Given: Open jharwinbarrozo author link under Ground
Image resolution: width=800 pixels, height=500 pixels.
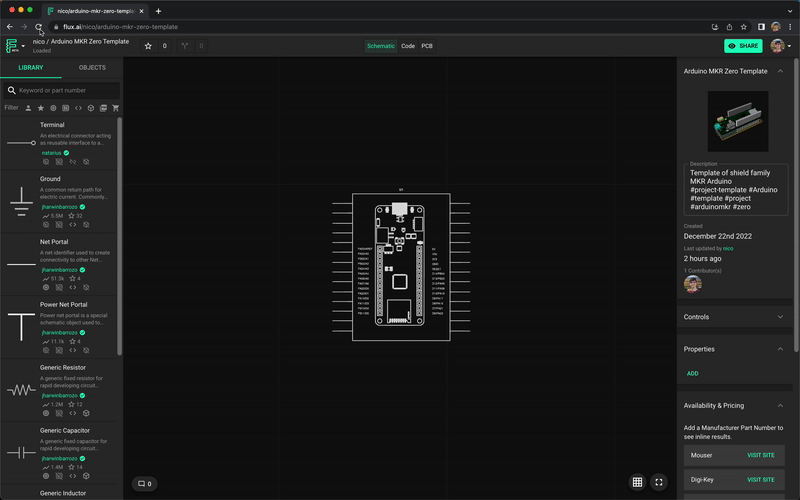Looking at the screenshot, I should click(x=59, y=207).
